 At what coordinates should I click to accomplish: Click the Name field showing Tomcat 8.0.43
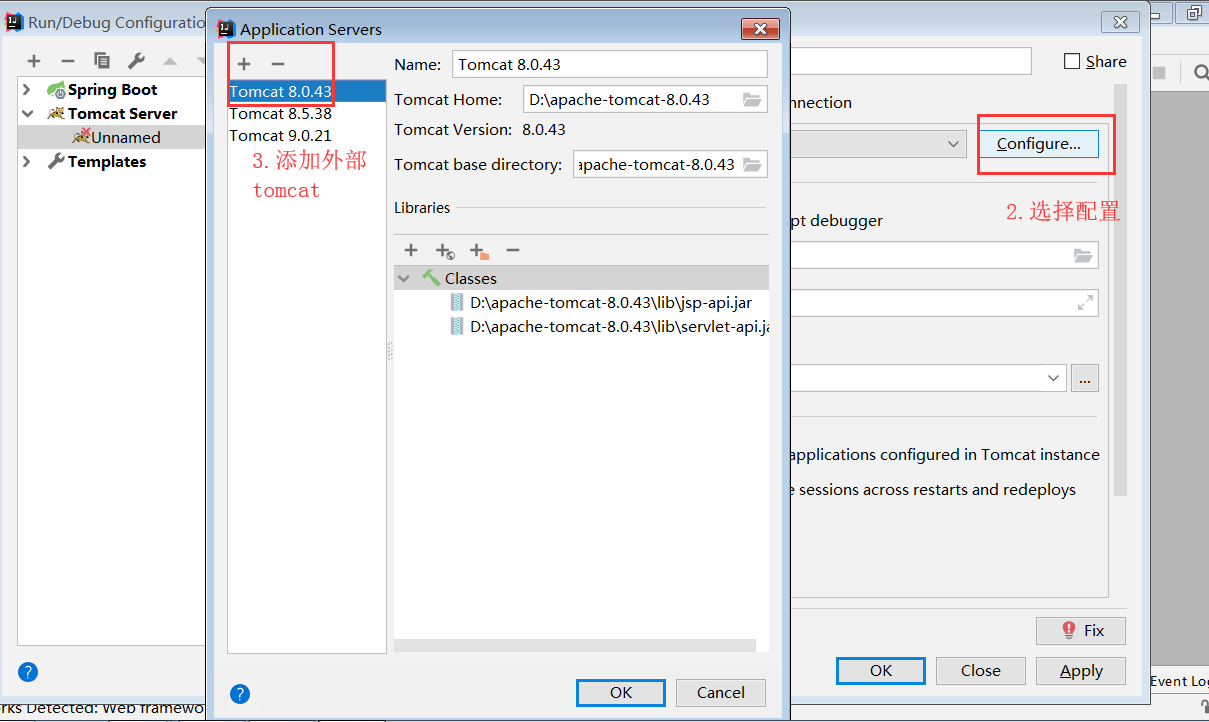[x=610, y=64]
